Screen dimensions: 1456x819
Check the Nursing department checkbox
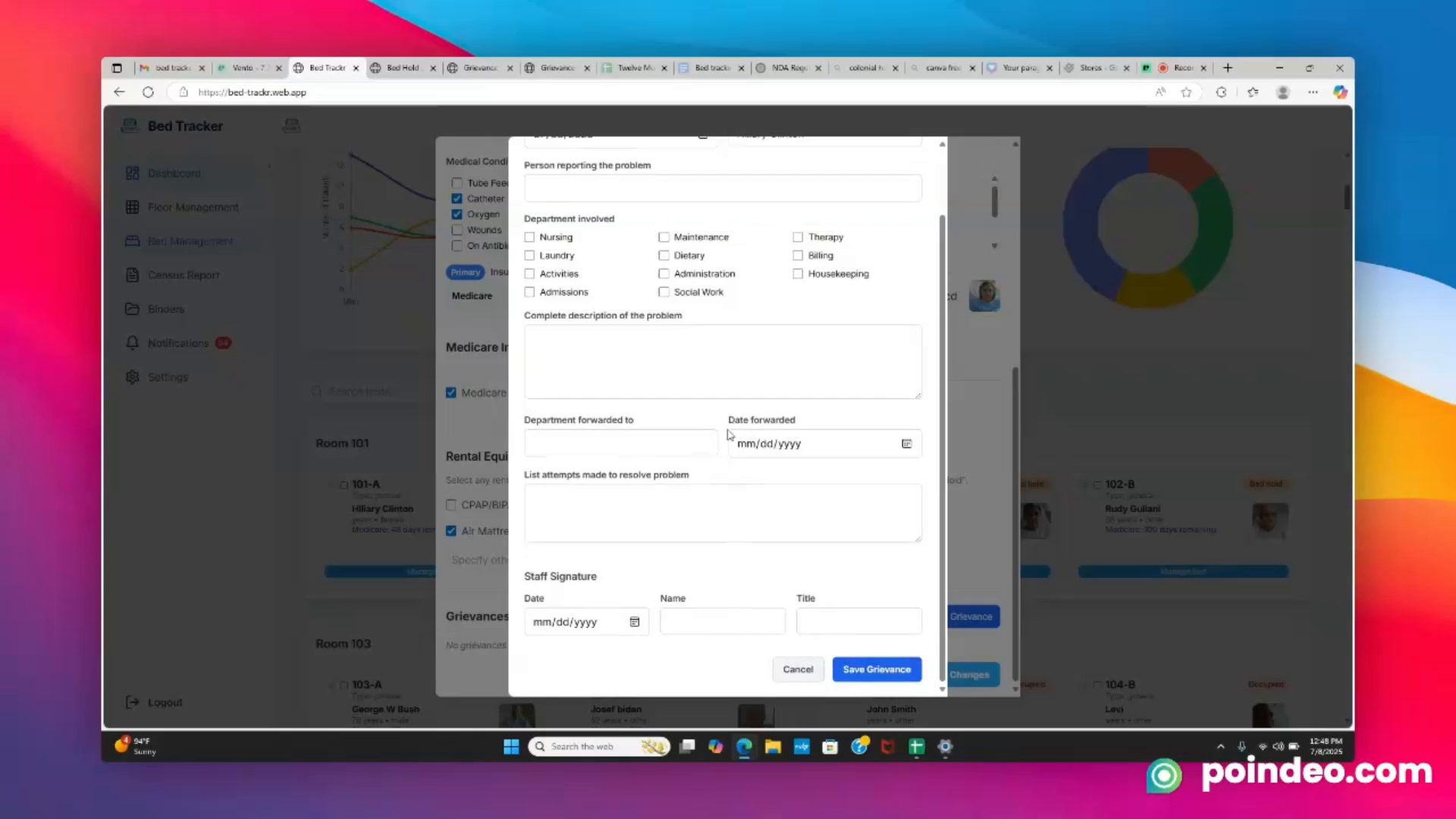click(x=529, y=237)
